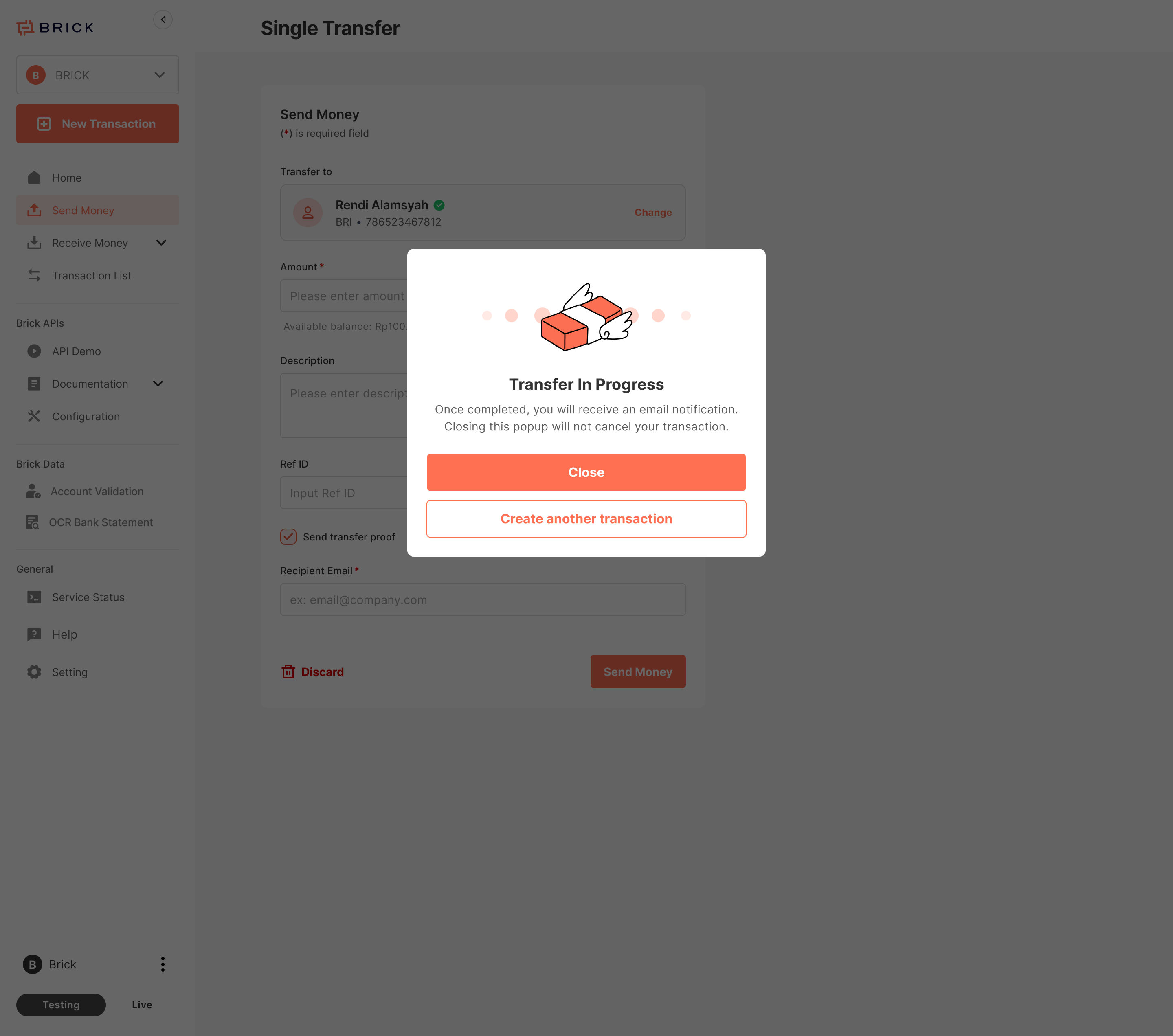Click the Recipient Email input field
This screenshot has height=1036, width=1173.
pos(483,599)
